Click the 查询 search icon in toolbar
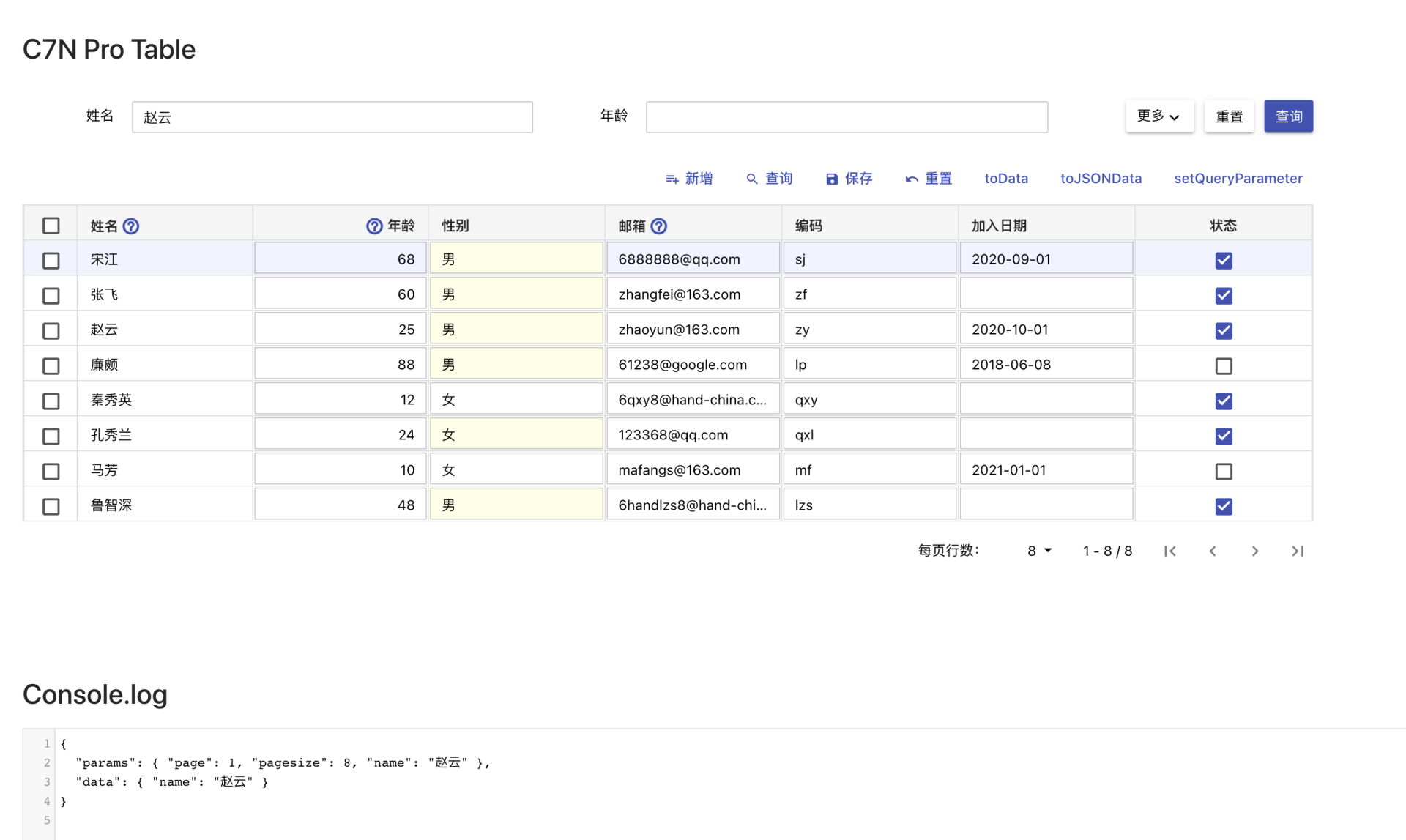1406x840 pixels. pos(751,179)
